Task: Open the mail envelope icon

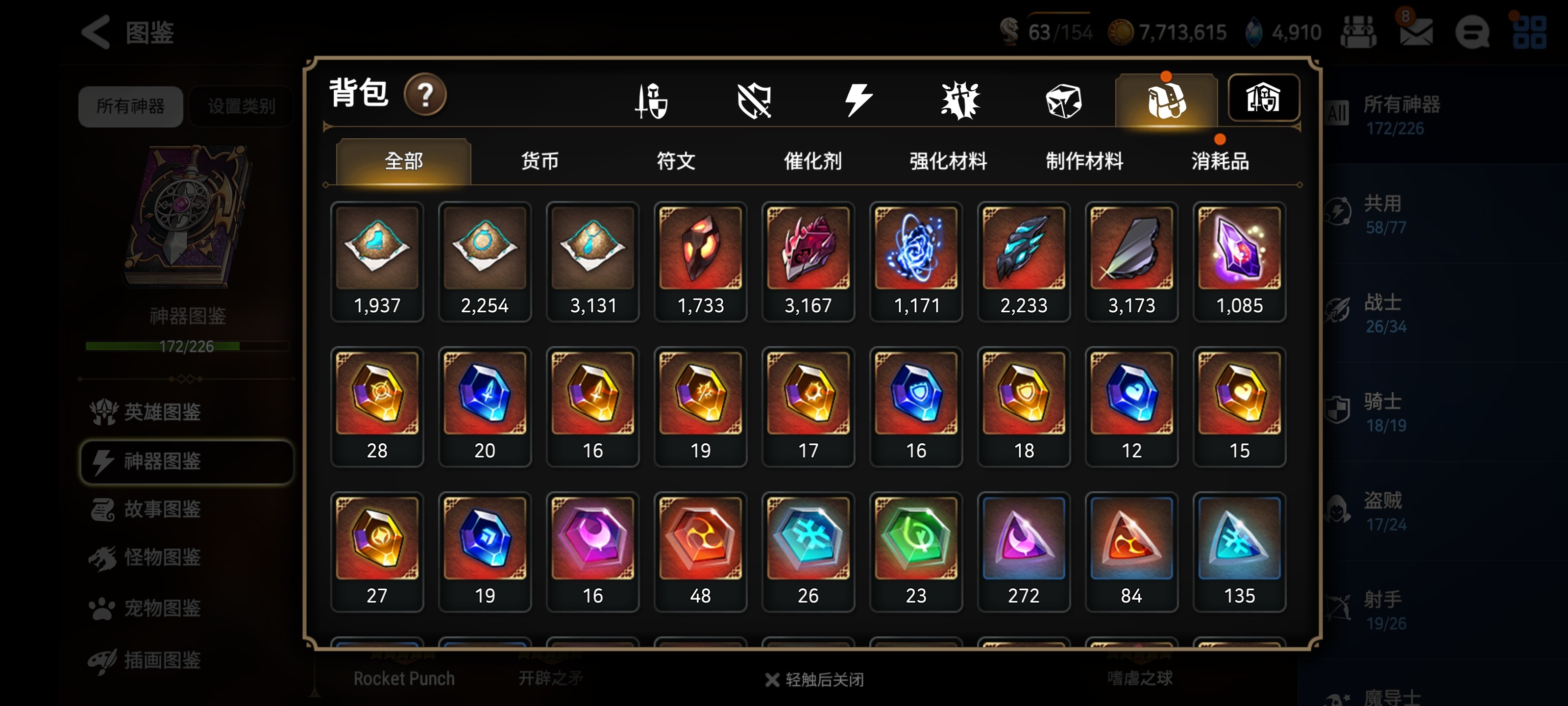Action: coord(1416,32)
